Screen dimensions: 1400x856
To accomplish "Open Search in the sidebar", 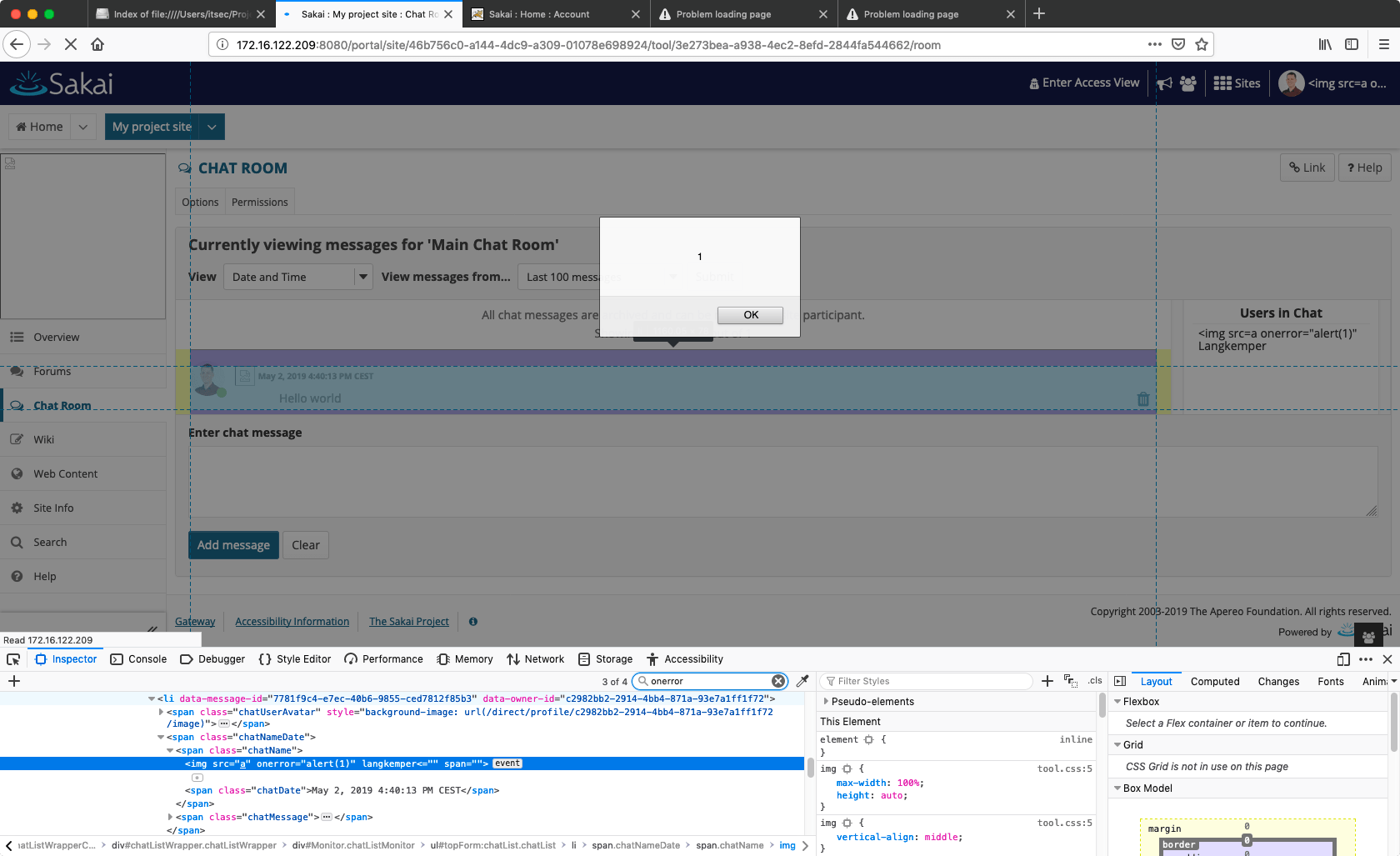I will [x=83, y=542].
